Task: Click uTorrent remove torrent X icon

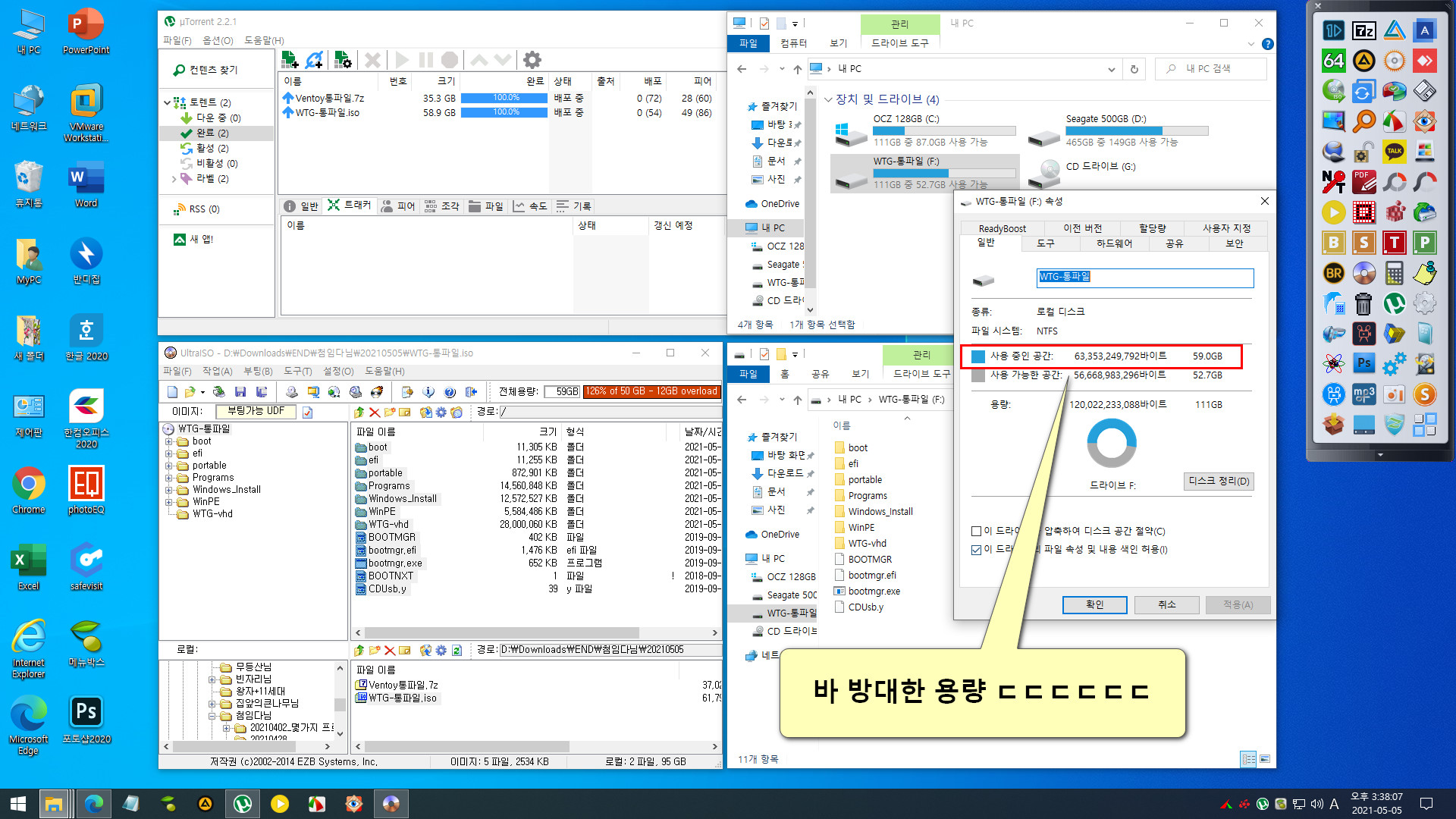Action: (372, 60)
